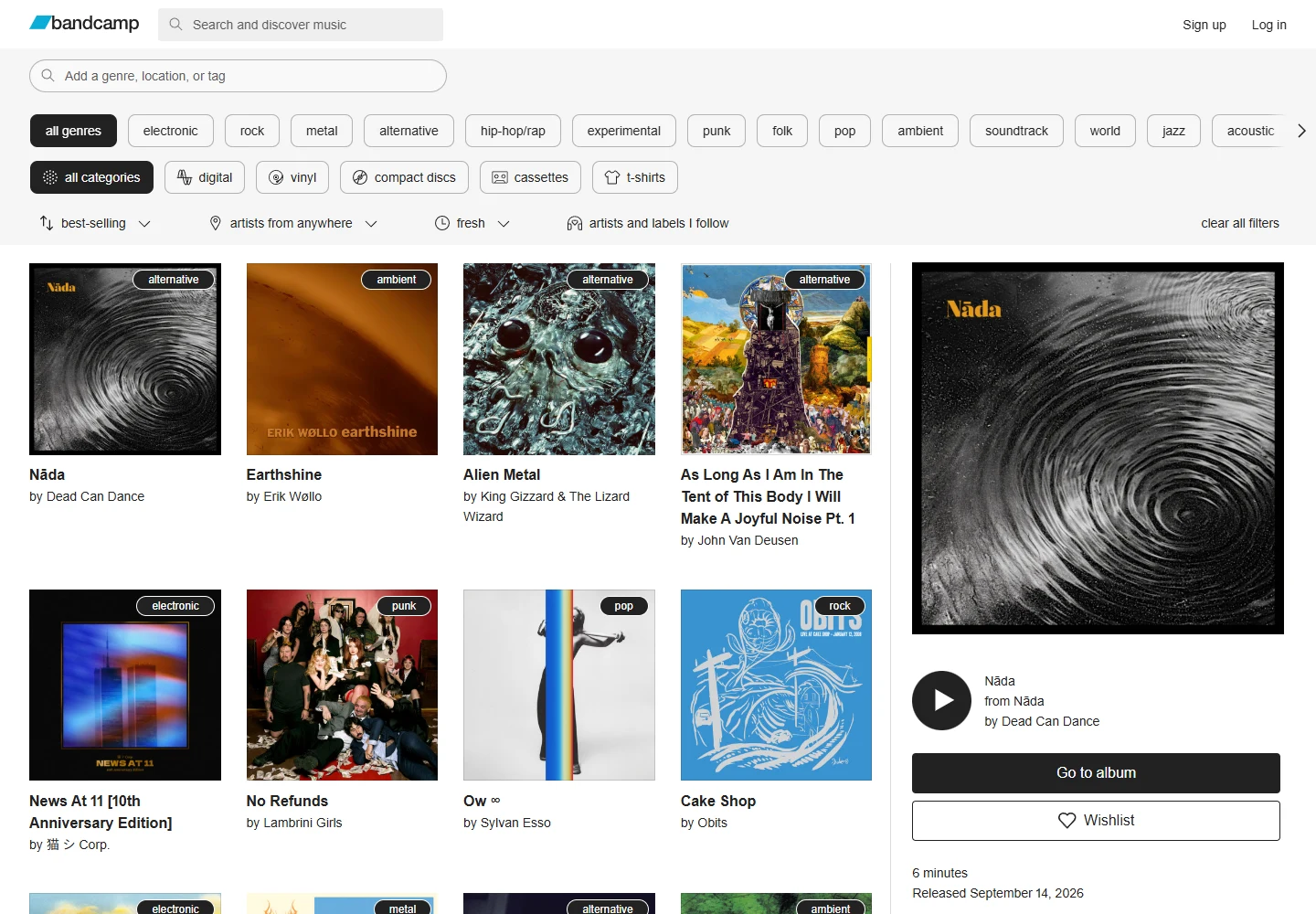Filter by world genre
The height and width of the screenshot is (914, 1316).
pos(1105,131)
